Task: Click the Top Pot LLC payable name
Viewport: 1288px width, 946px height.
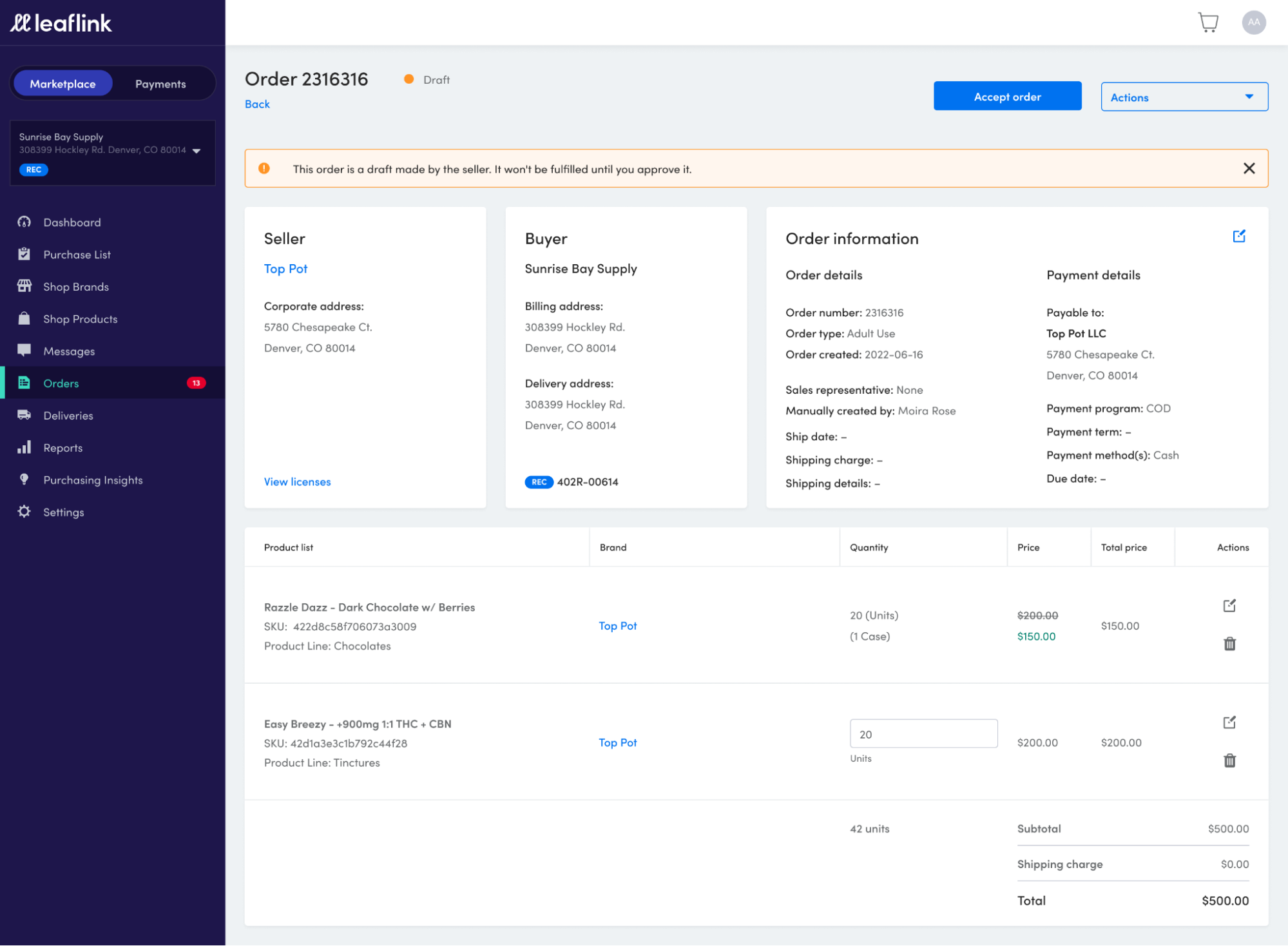Action: (x=1076, y=334)
